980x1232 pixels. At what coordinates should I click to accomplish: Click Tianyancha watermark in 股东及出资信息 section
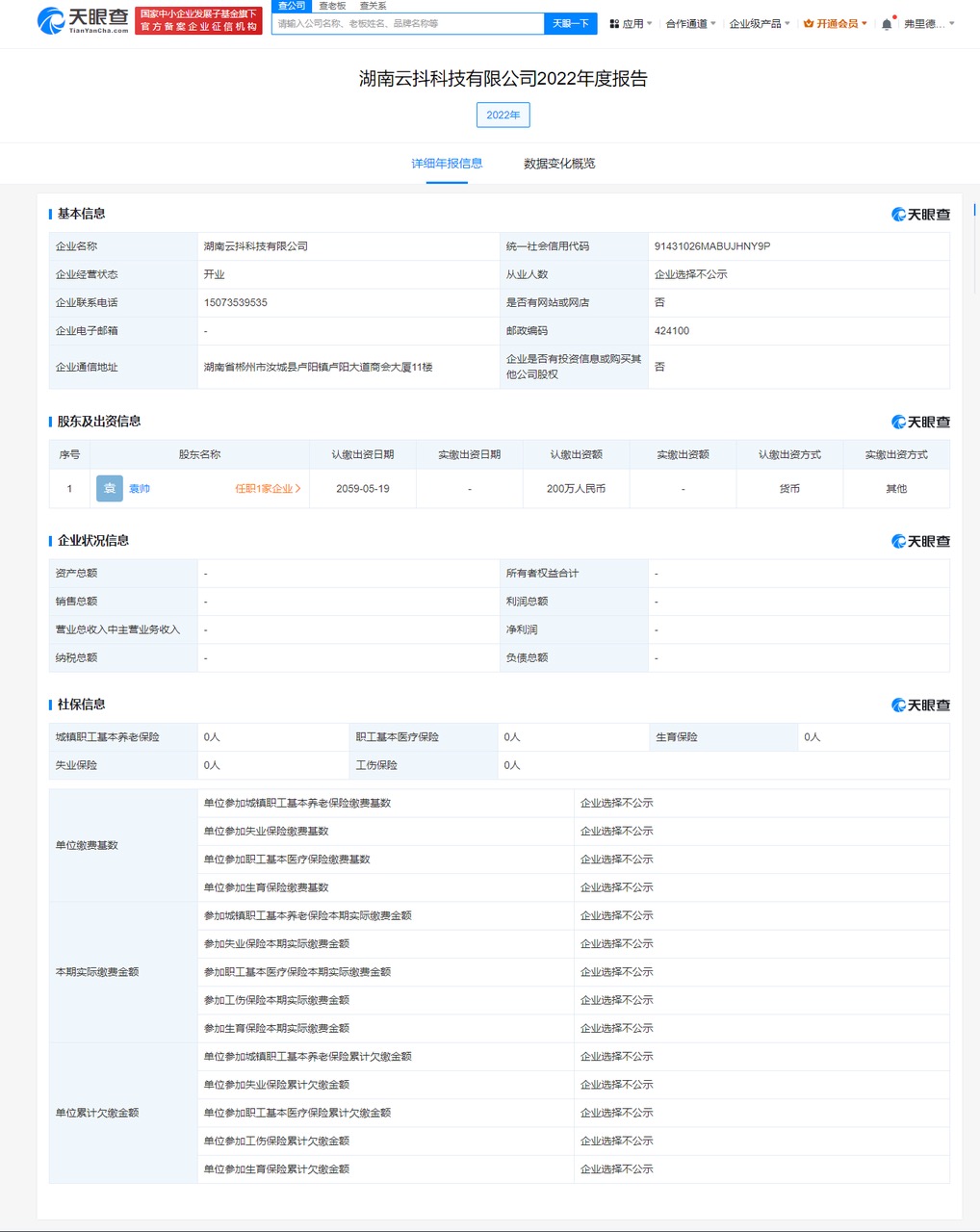coord(920,423)
